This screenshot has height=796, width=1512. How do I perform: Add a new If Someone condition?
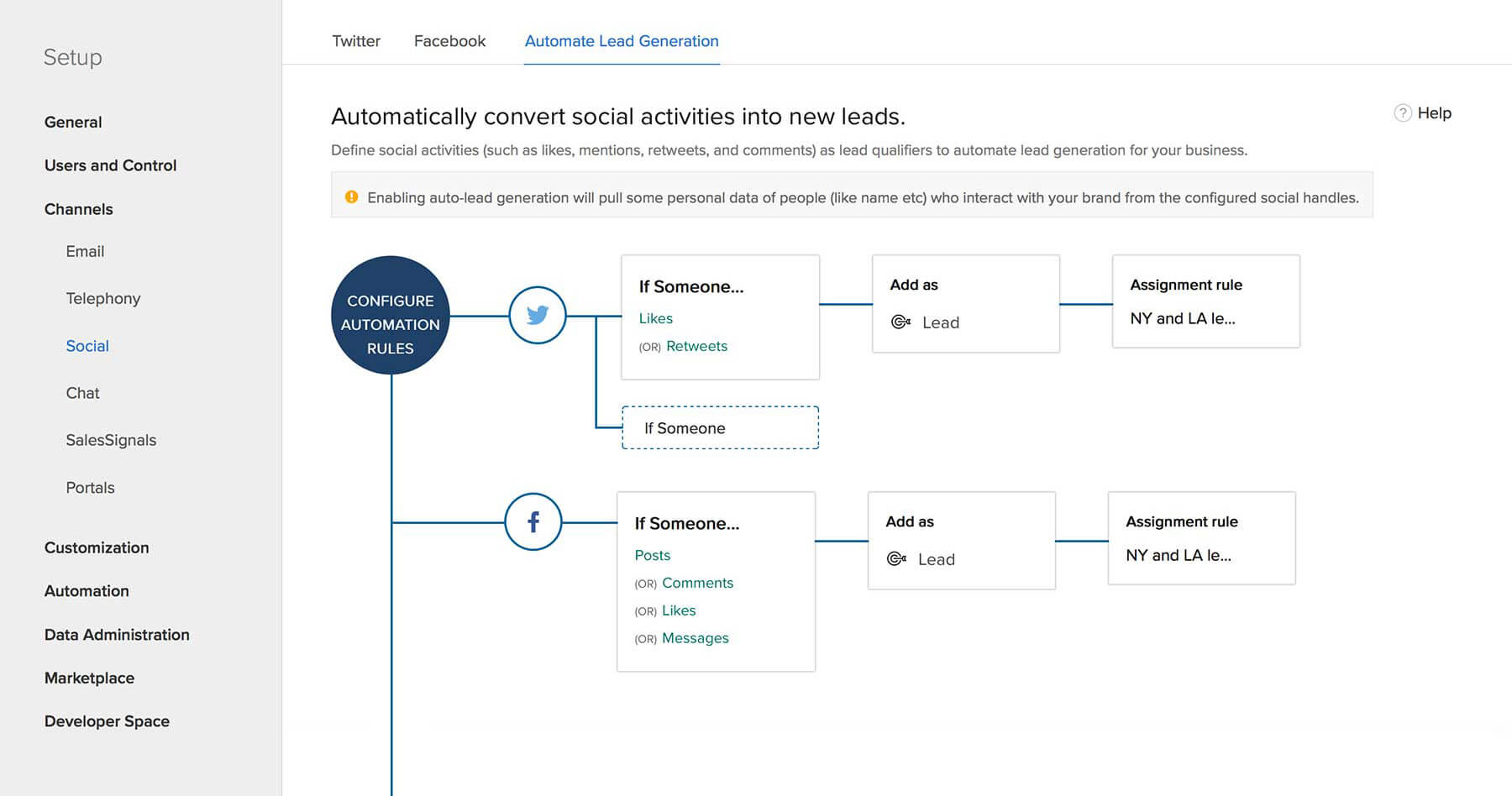point(720,428)
